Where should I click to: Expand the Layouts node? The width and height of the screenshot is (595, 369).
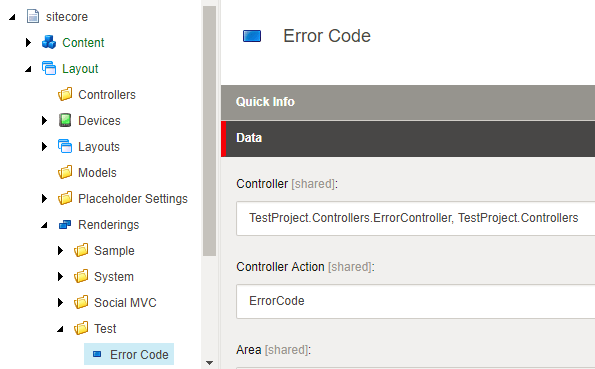[44, 147]
